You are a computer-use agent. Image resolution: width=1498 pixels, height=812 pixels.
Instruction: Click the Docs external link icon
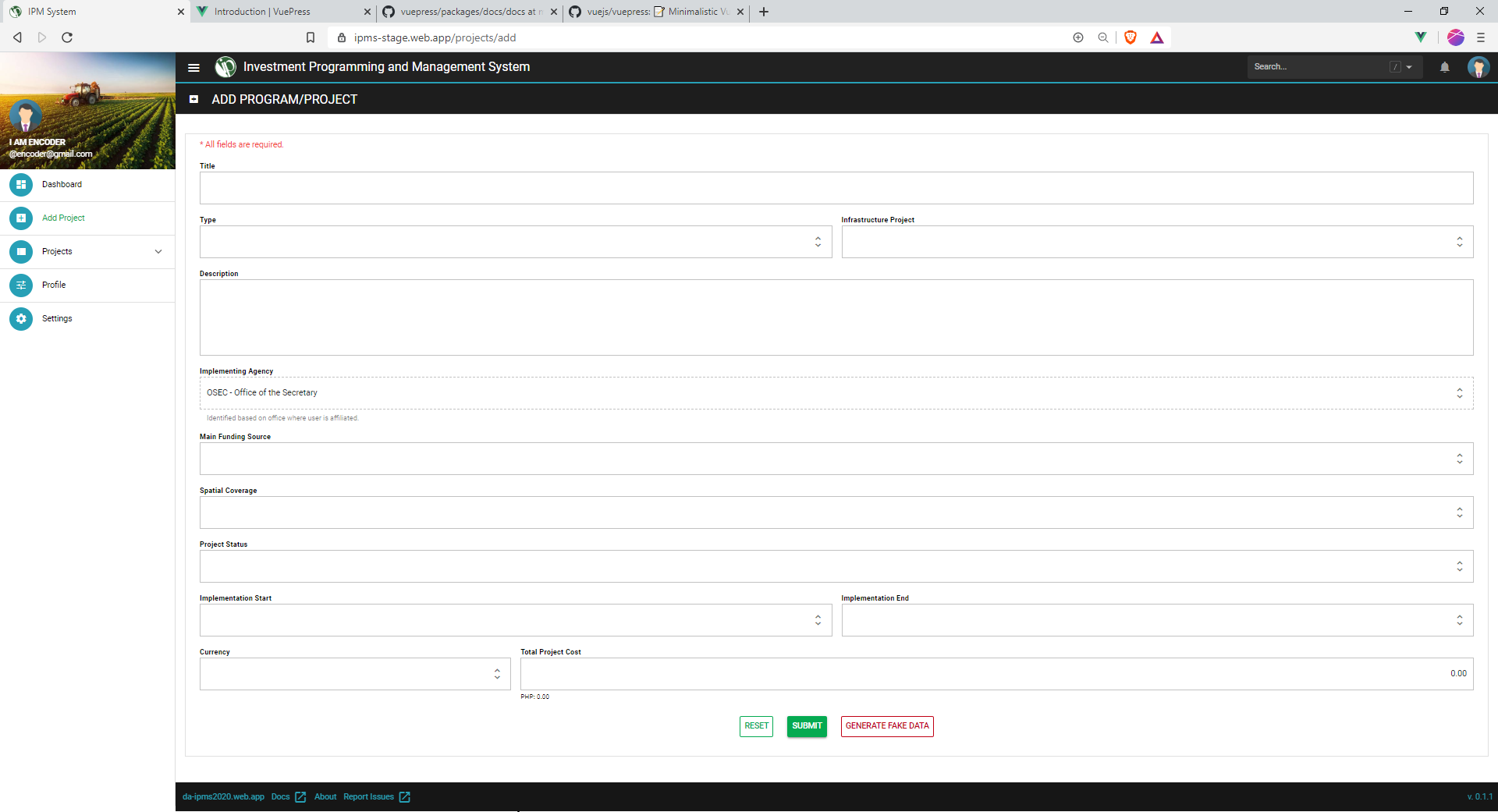click(300, 797)
